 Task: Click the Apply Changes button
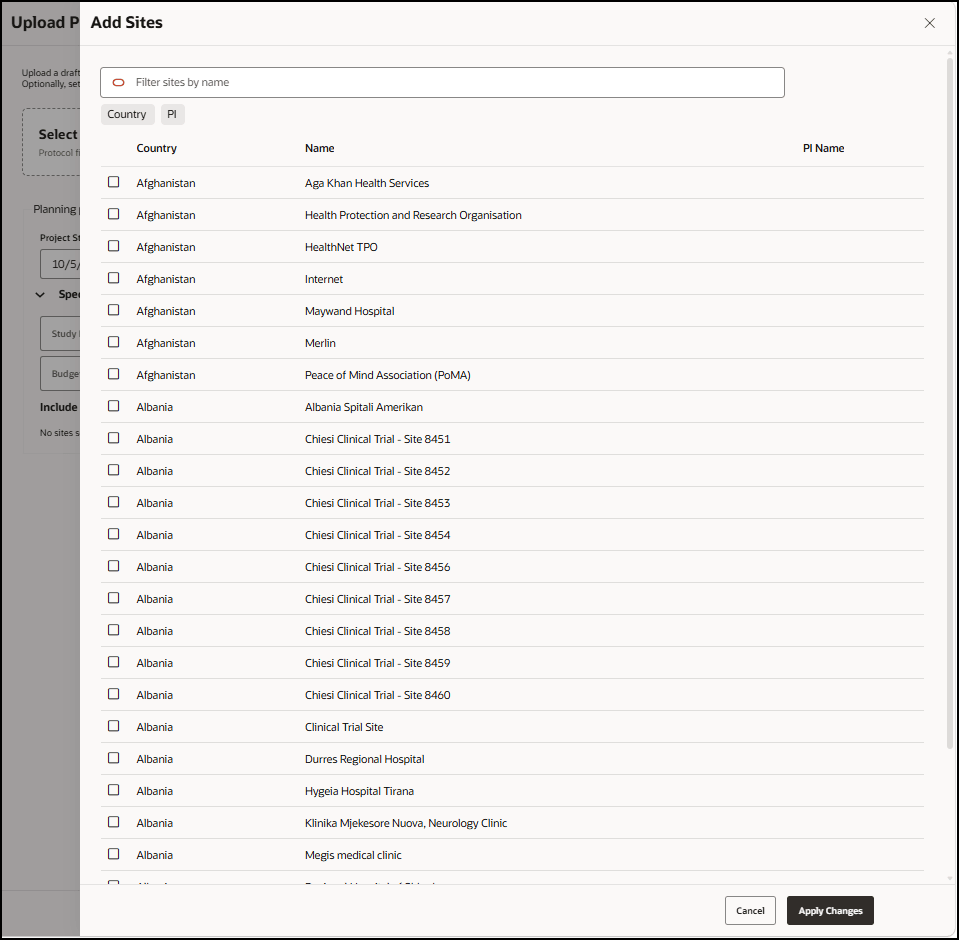(830, 911)
